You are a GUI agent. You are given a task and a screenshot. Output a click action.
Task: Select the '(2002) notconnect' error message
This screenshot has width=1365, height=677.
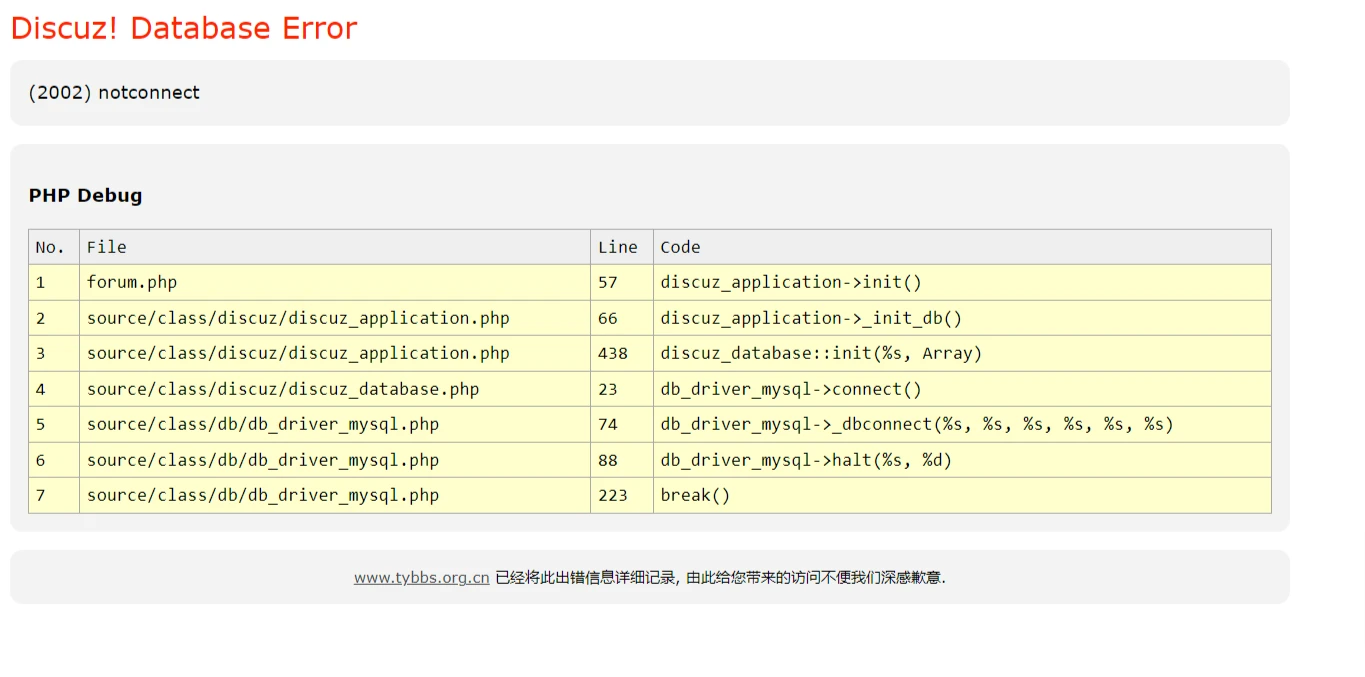pos(114,92)
